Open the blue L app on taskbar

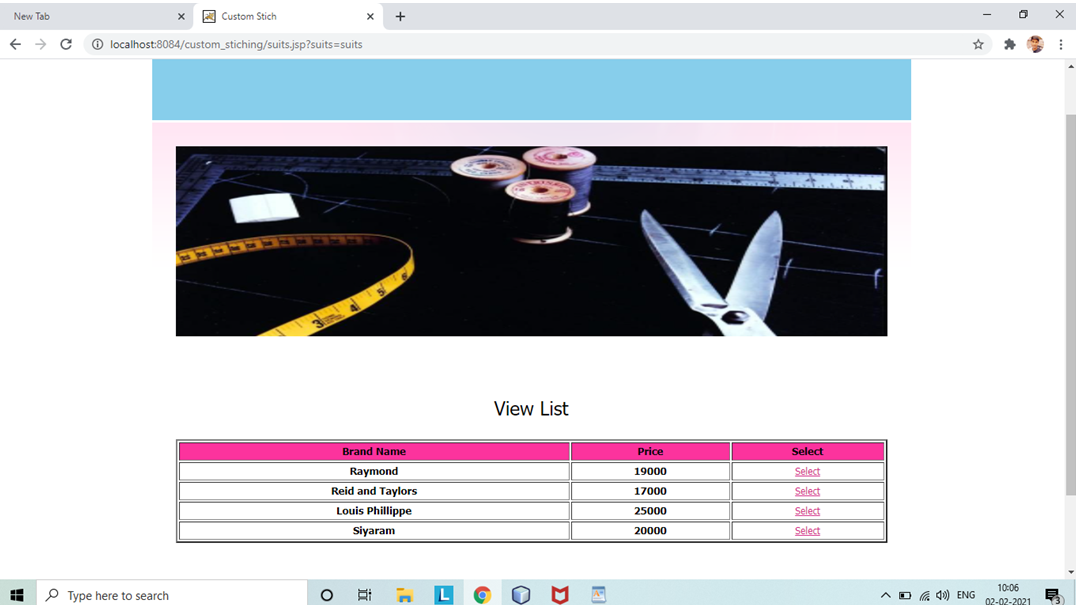pyautogui.click(x=443, y=595)
